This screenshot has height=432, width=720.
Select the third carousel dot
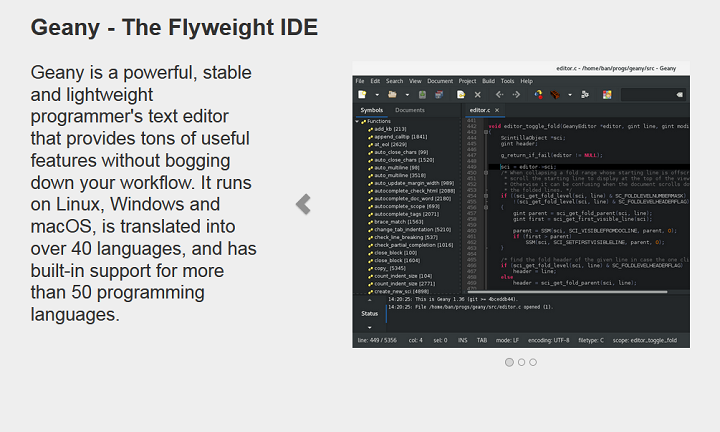533,362
